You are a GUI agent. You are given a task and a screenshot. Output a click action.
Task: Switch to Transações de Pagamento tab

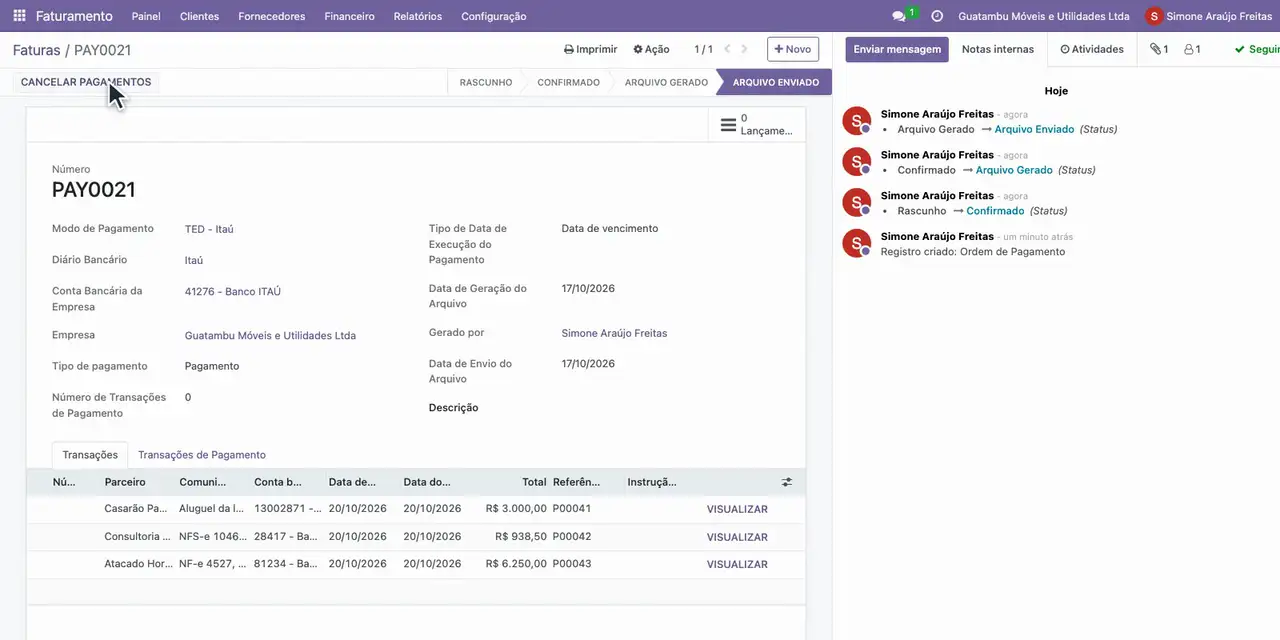pyautogui.click(x=202, y=455)
